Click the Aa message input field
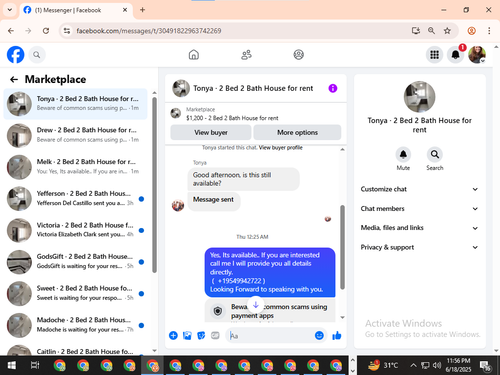The width and height of the screenshot is (500, 375). click(x=271, y=336)
